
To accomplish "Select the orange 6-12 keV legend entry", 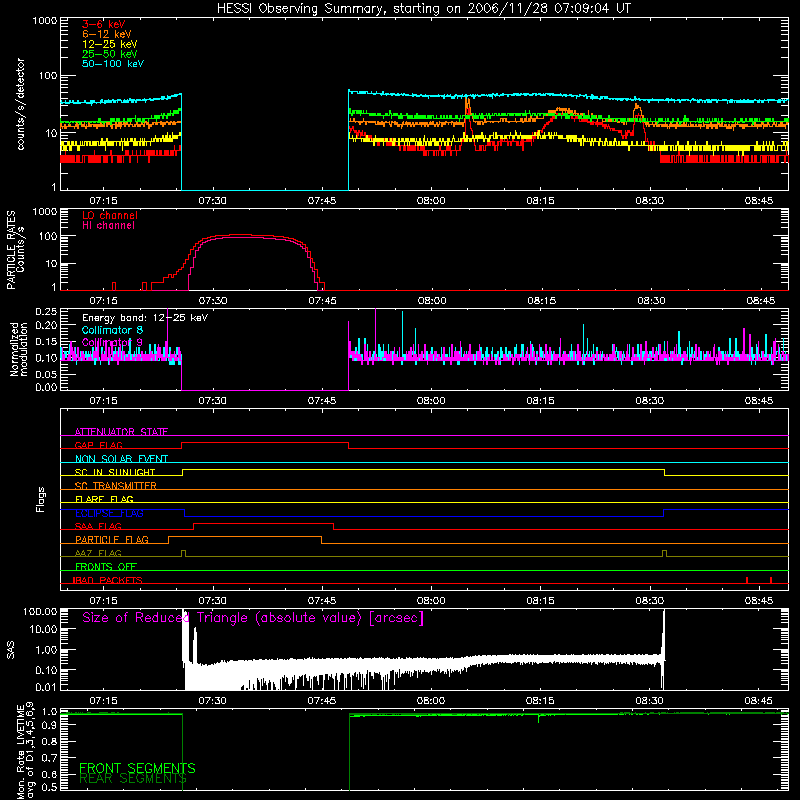I will tap(107, 34).
